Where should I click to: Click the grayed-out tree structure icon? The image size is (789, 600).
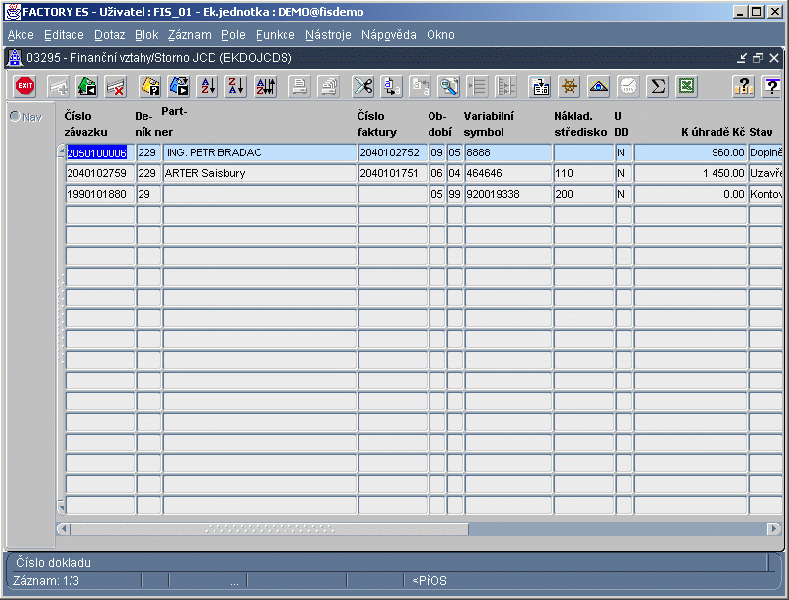(506, 86)
